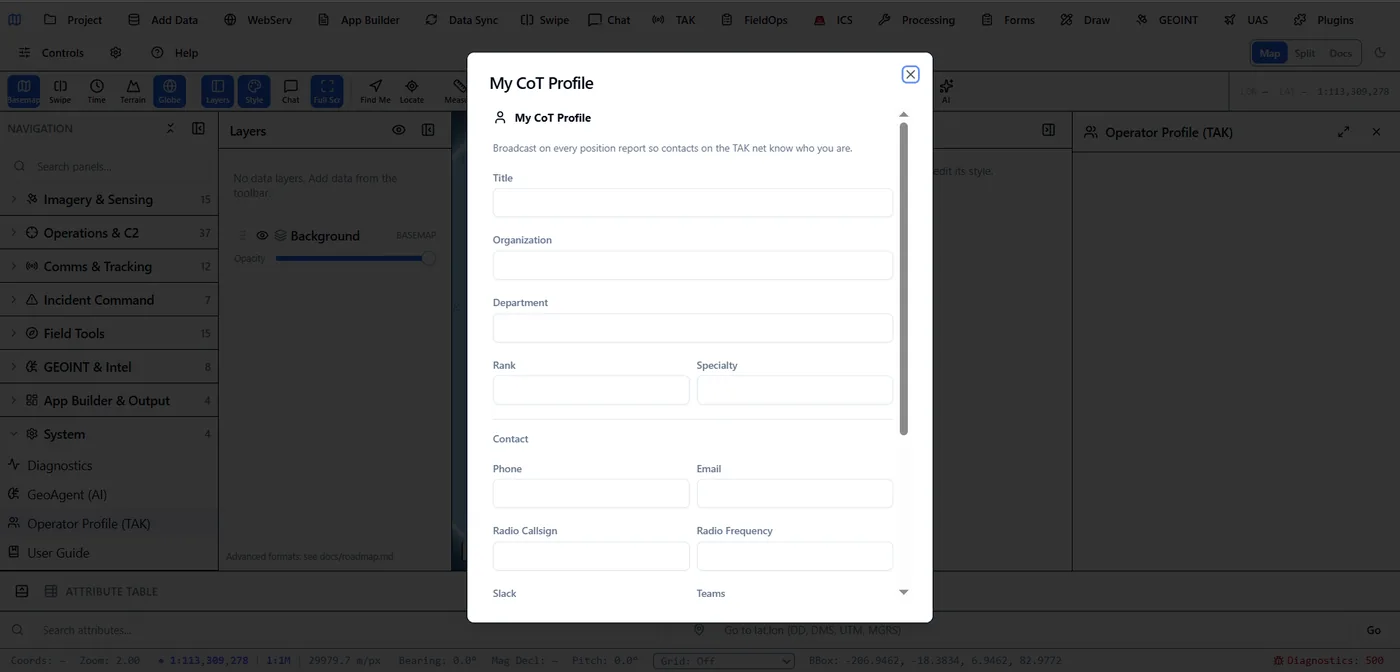
Task: Open the Data Sync menu
Action: [x=461, y=20]
